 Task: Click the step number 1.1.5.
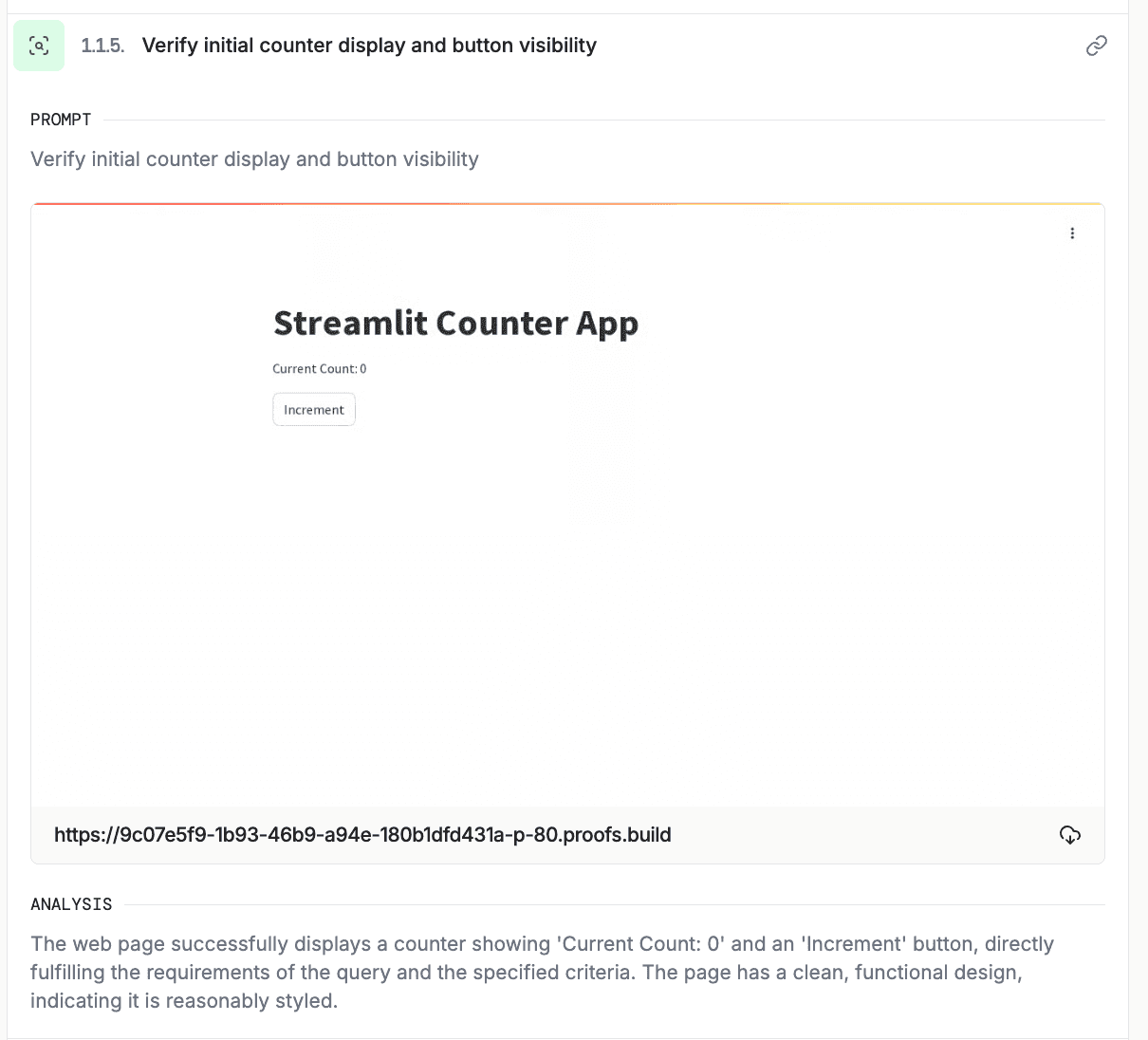(x=102, y=46)
